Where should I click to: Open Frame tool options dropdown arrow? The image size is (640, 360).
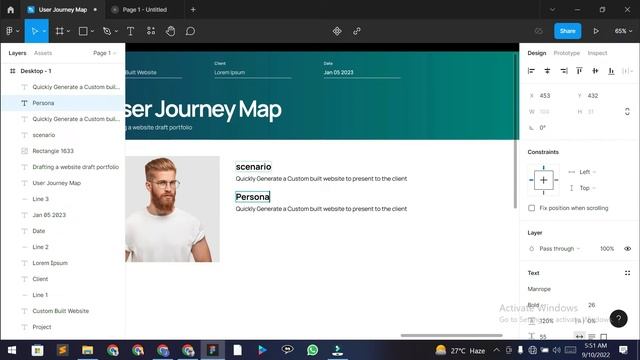[68, 31]
